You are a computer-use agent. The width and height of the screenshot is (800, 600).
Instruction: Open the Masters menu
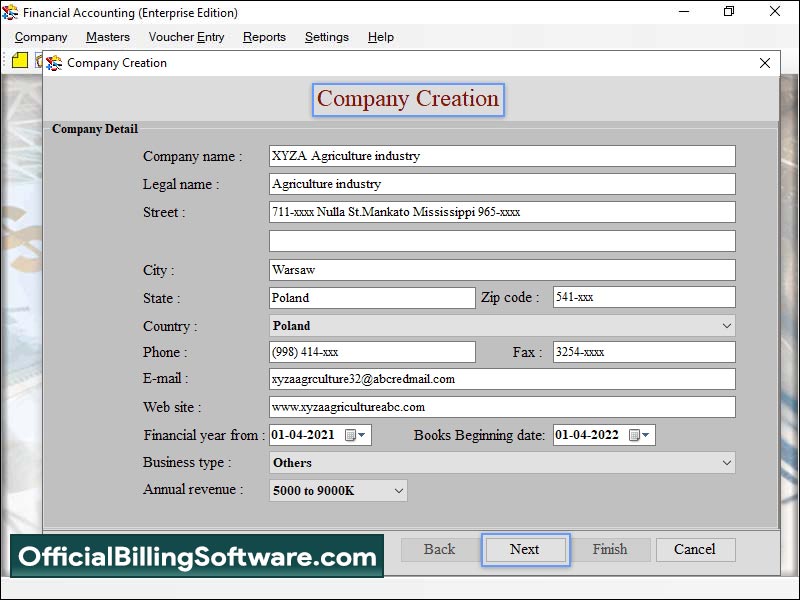click(x=108, y=37)
